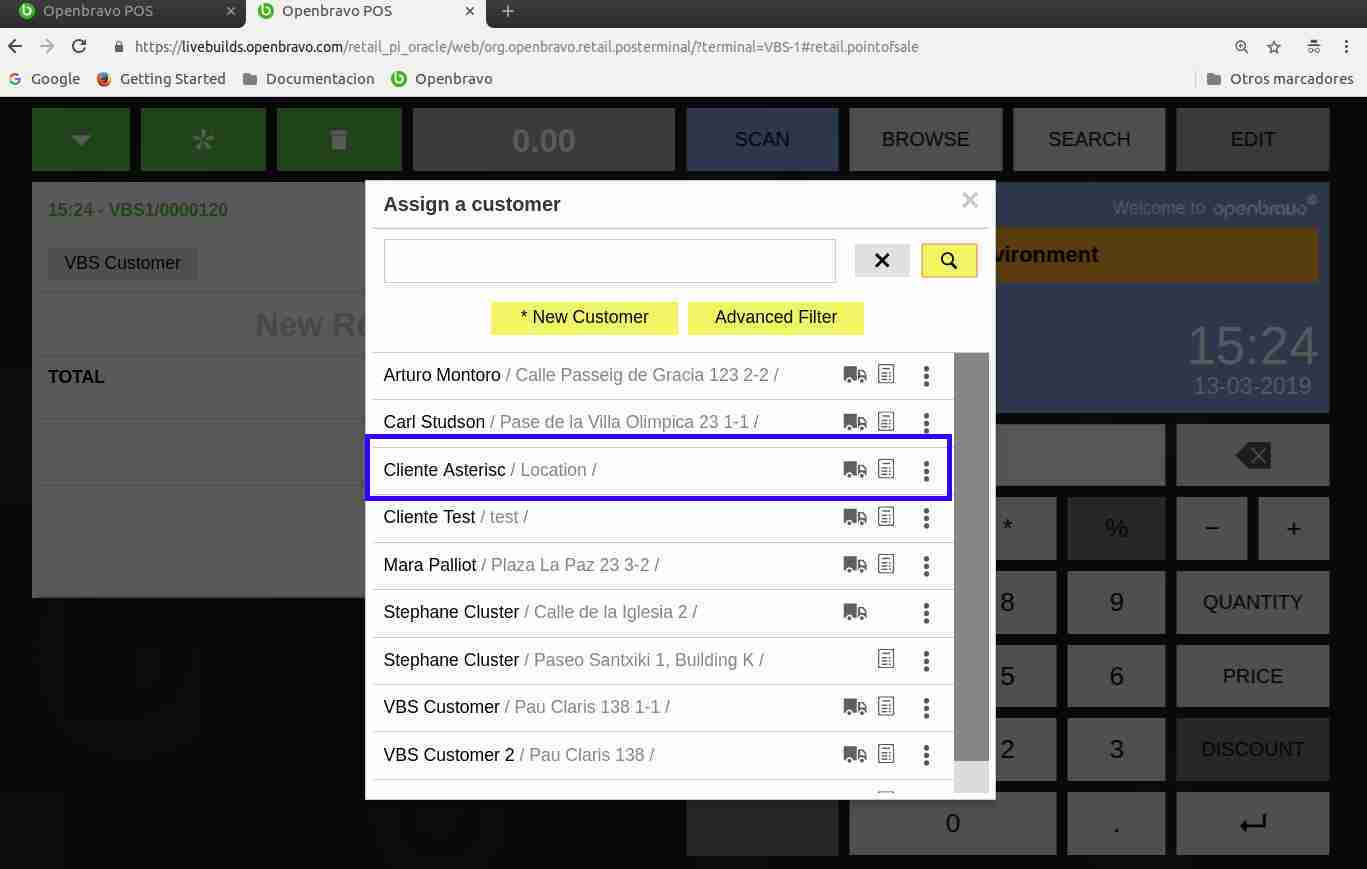Click into the customer search text field
This screenshot has height=869, width=1367.
609,261
